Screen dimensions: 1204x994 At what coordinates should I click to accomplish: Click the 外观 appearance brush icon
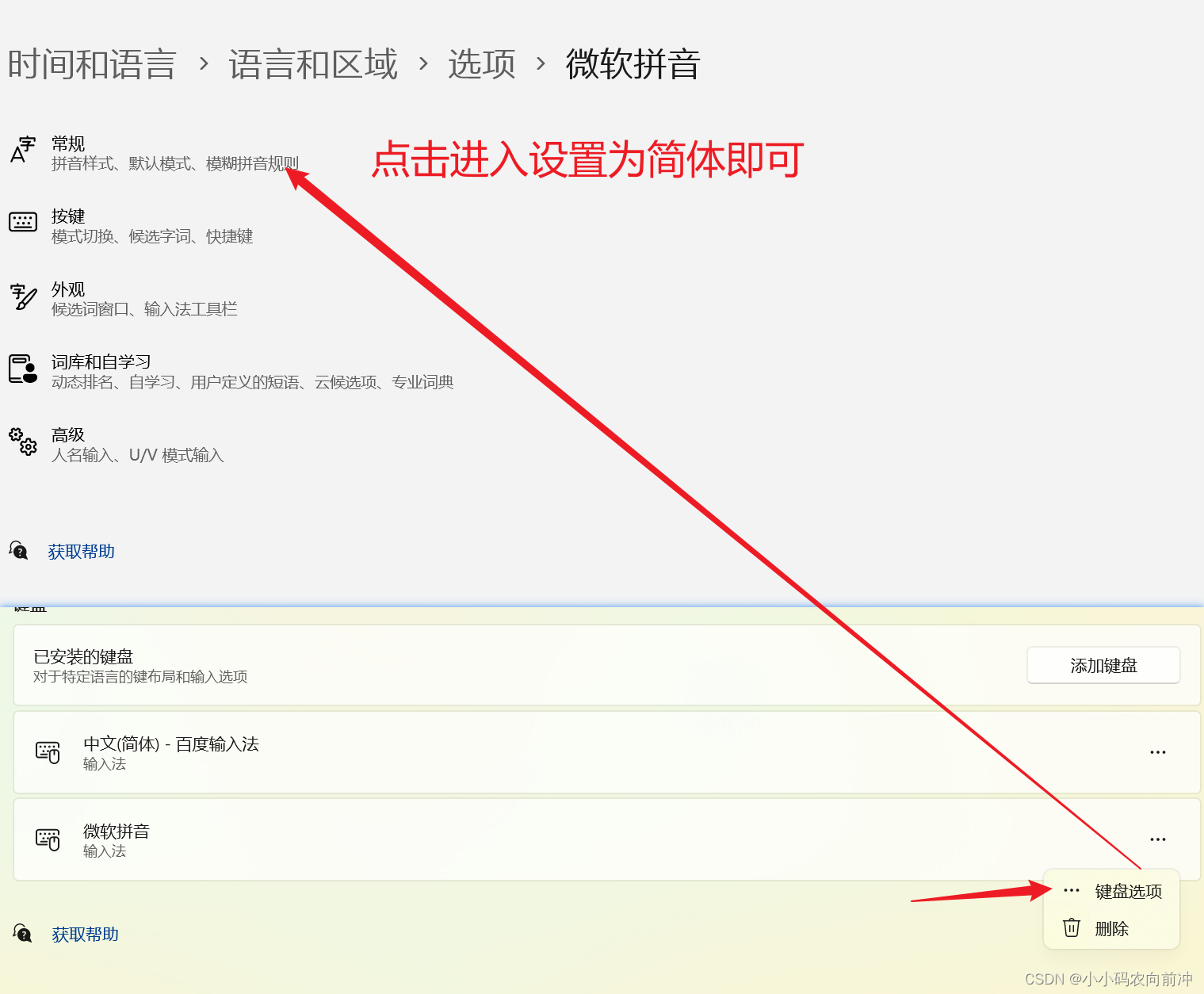point(22,297)
